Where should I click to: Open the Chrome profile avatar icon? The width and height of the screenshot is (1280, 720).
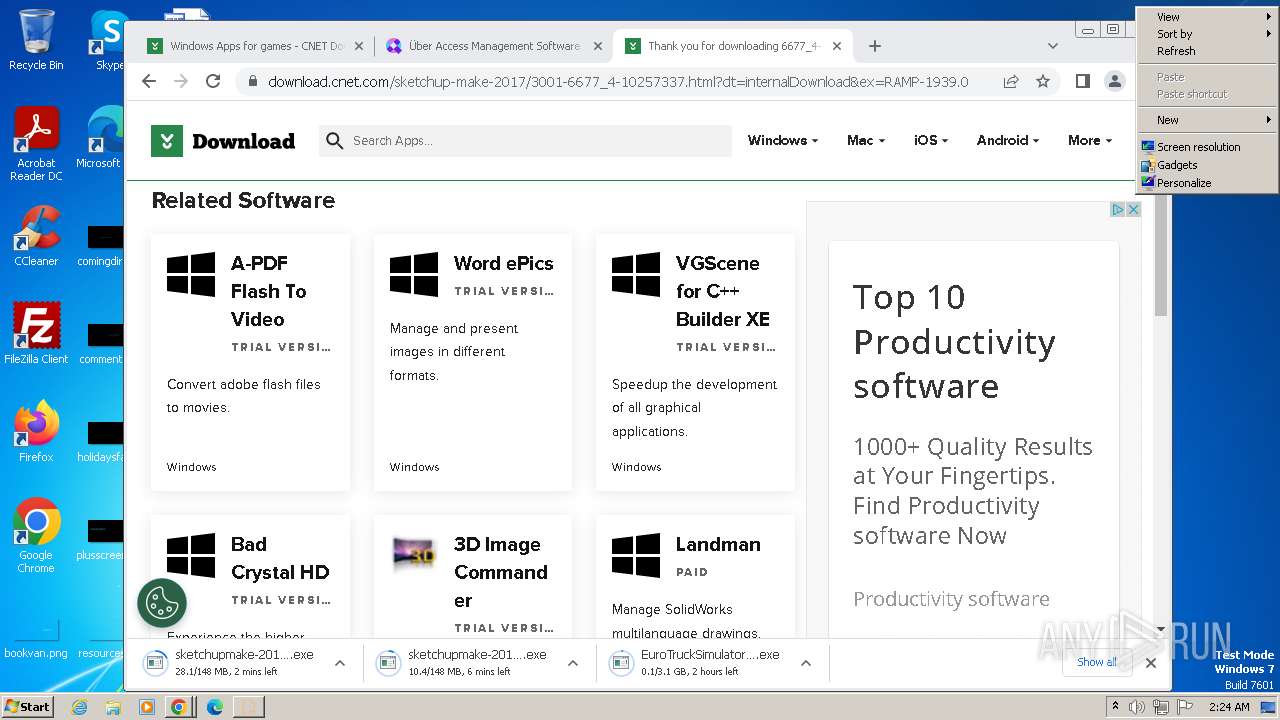point(1115,81)
